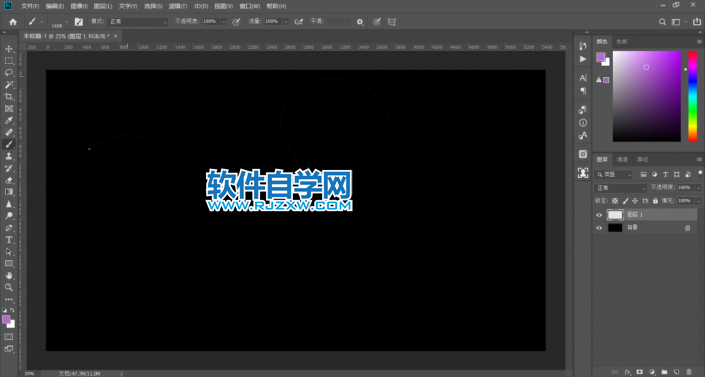Toggle lock image pixels brush icon
This screenshot has width=705, height=377.
[625, 201]
